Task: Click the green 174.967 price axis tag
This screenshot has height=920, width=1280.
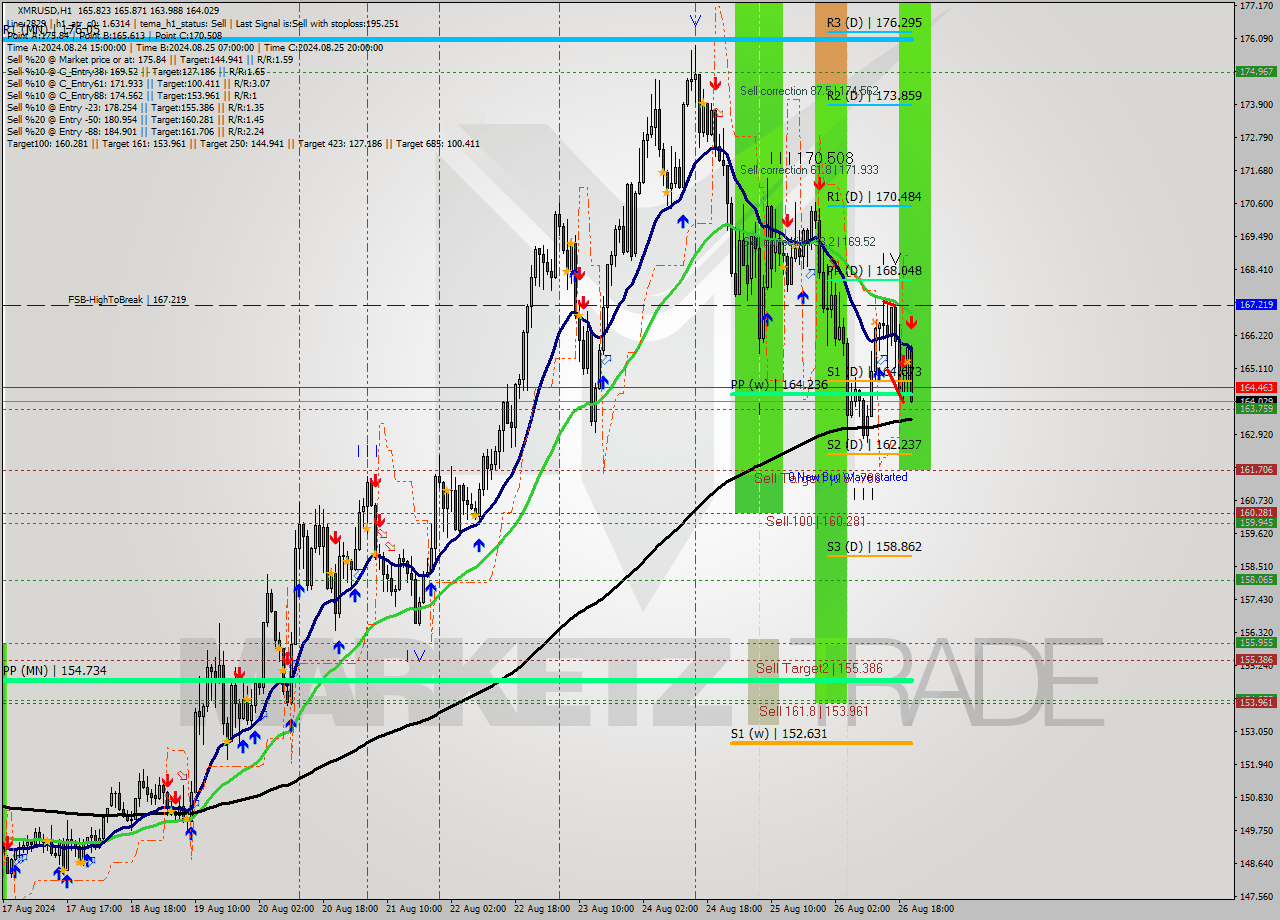Action: coord(1255,71)
